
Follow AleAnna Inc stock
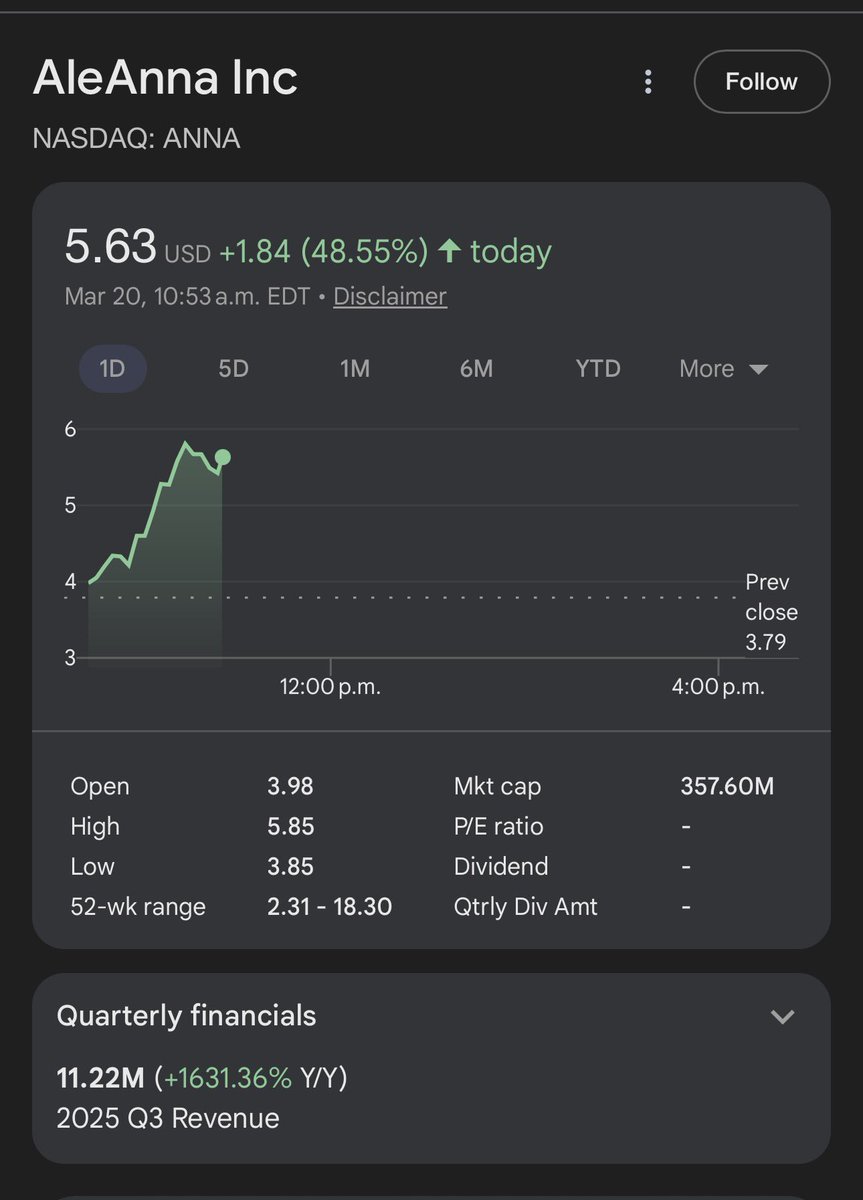point(761,82)
